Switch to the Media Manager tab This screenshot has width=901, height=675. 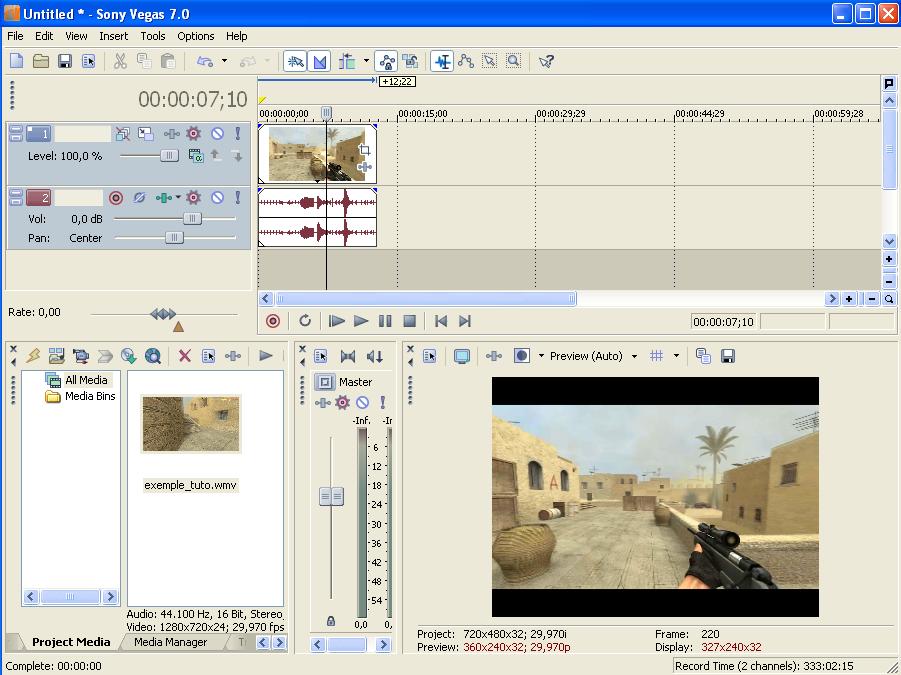click(x=171, y=642)
